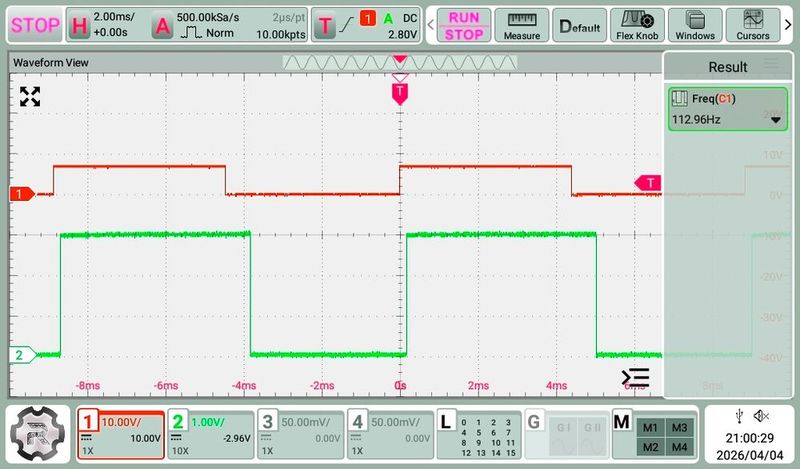800x469 pixels.
Task: Enable math channel M4
Action: tap(679, 447)
